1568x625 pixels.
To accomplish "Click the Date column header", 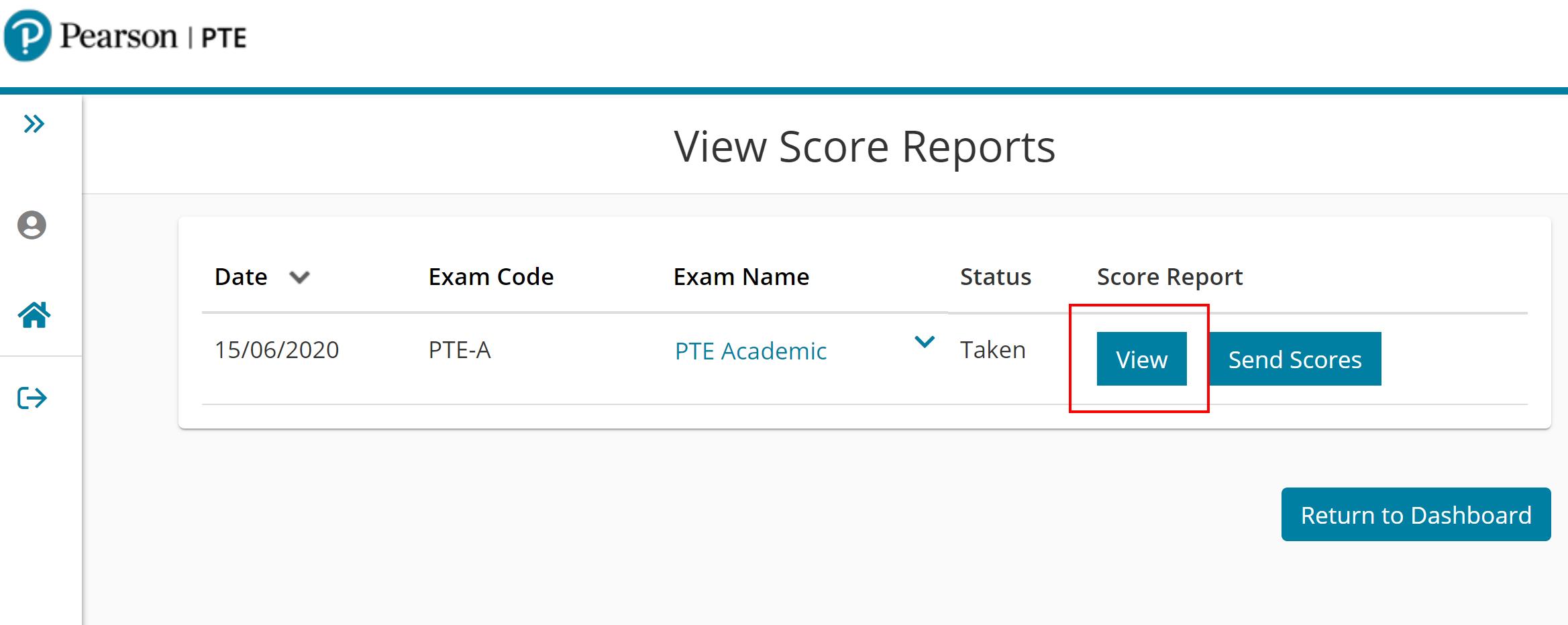I will [241, 277].
